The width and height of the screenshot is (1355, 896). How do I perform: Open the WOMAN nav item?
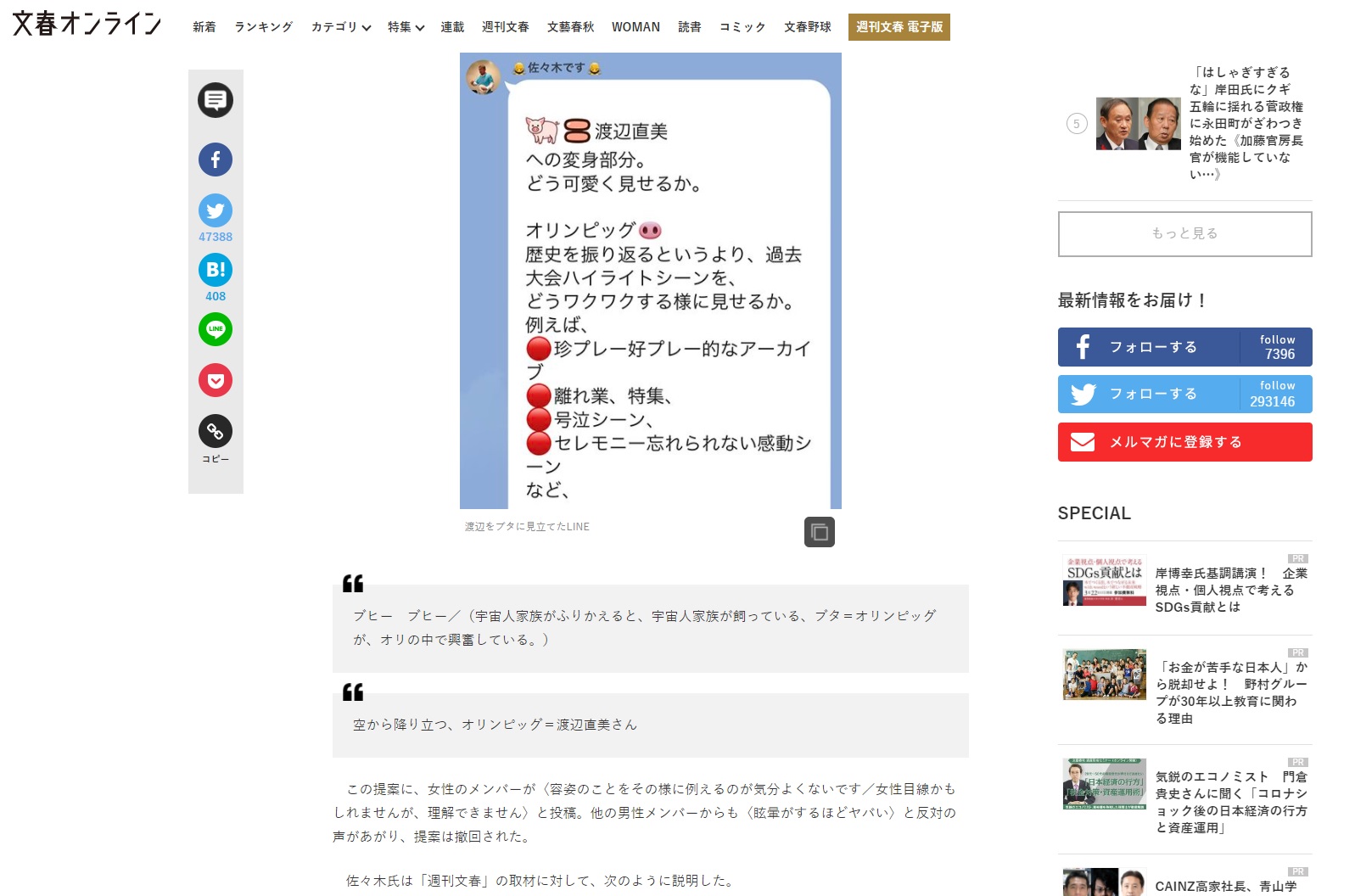tap(636, 27)
